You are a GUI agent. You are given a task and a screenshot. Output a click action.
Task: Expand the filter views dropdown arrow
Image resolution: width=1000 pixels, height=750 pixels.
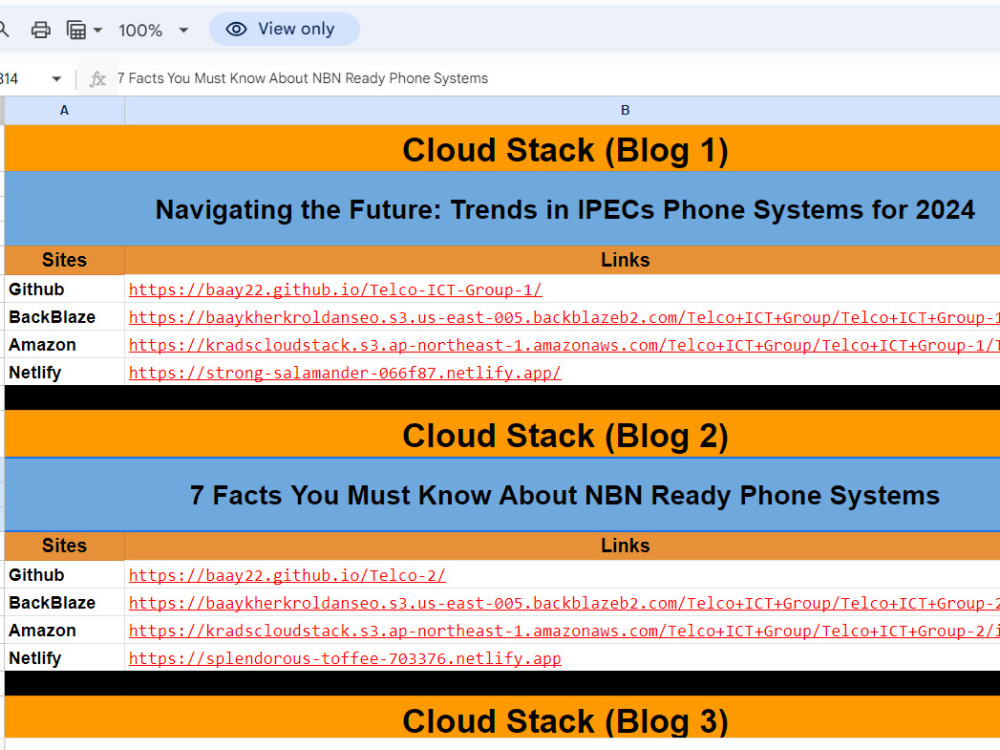[x=97, y=29]
